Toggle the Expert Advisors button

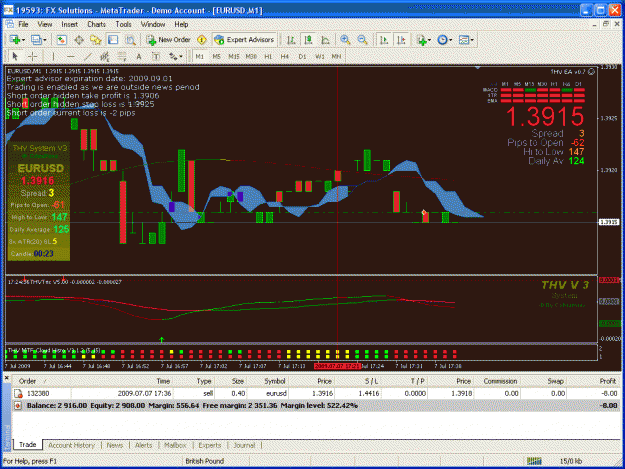244,40
